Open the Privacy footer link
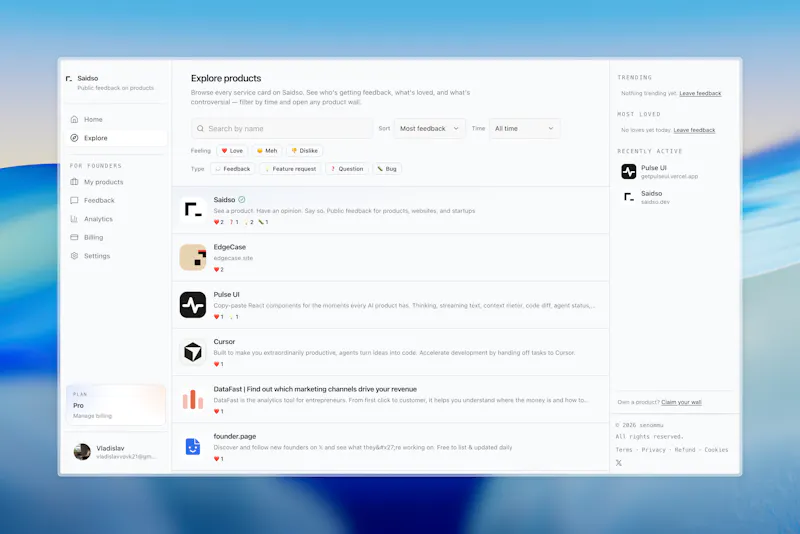Screen dimensions: 800x534 tap(654, 450)
